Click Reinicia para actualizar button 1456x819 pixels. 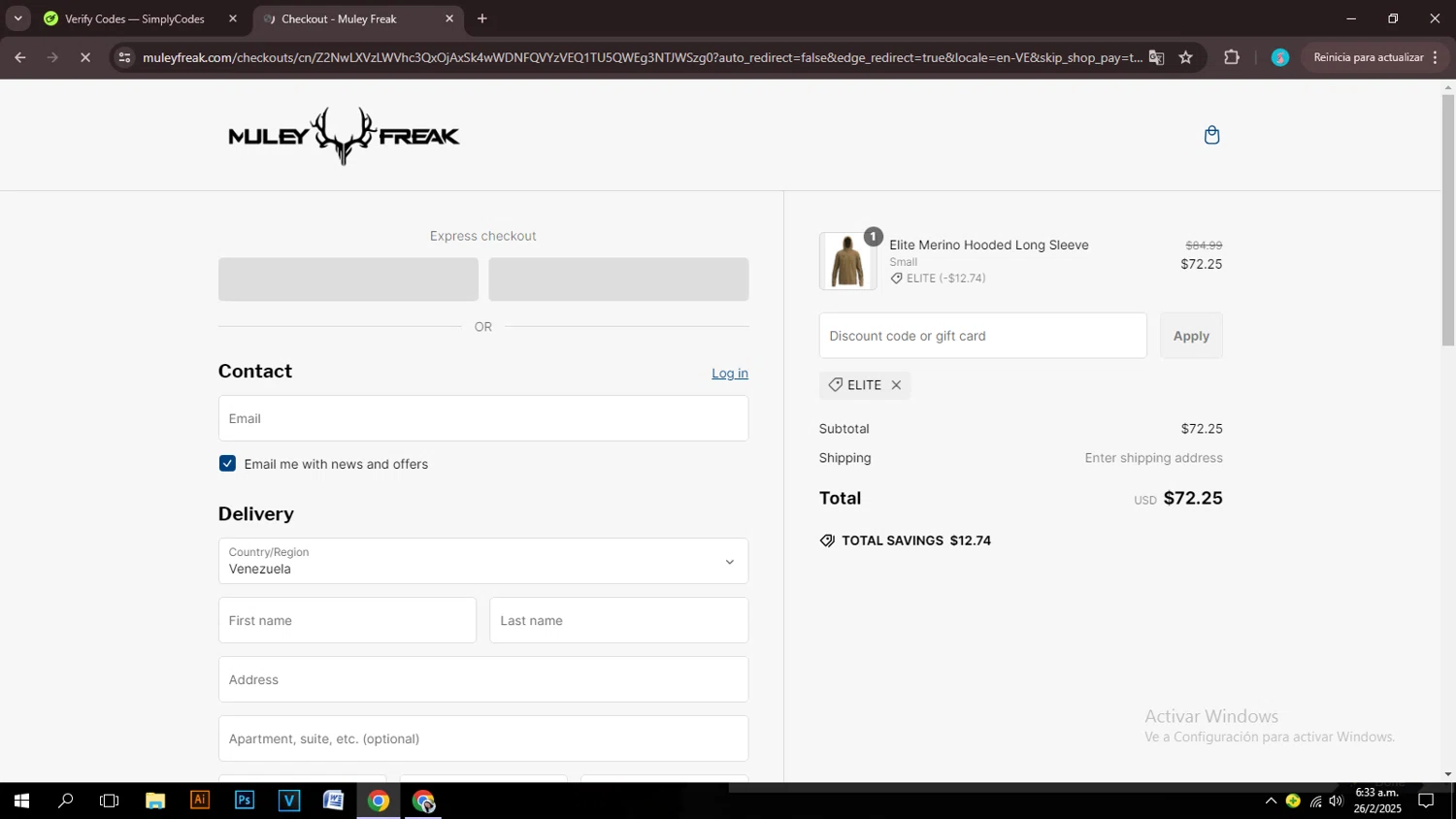[x=1374, y=57]
